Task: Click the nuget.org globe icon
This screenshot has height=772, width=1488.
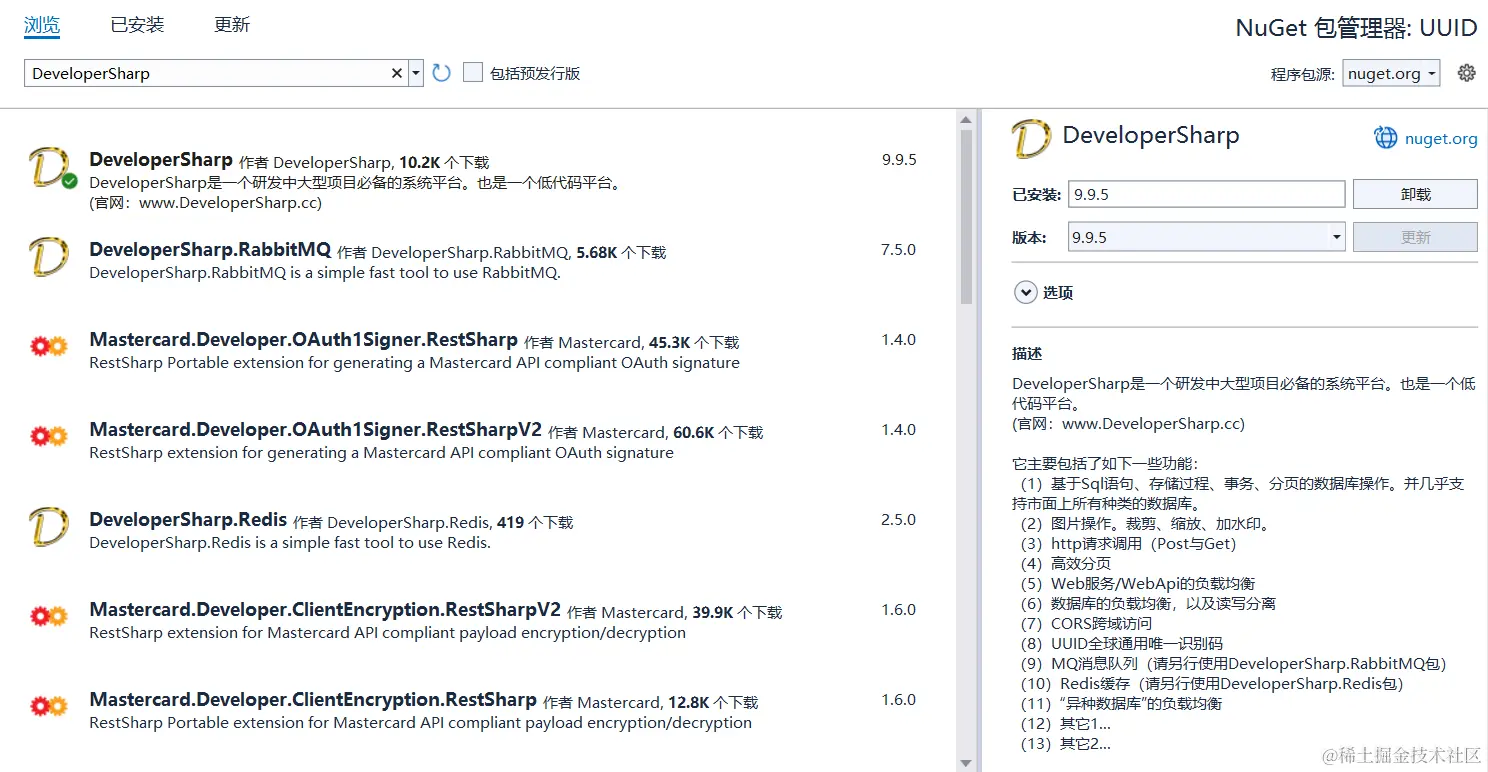Action: [1385, 138]
